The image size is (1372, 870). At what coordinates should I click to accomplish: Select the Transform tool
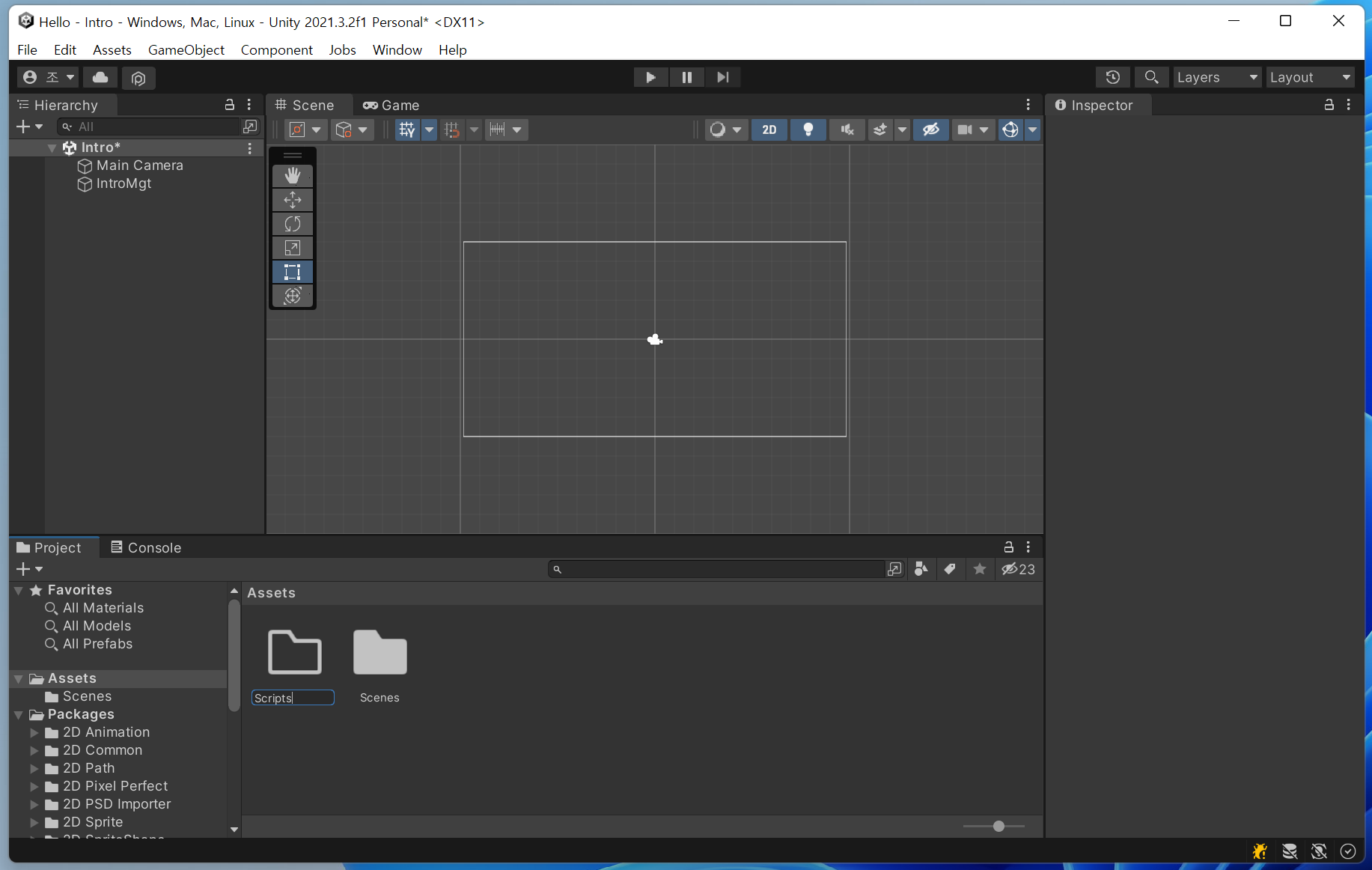293,296
